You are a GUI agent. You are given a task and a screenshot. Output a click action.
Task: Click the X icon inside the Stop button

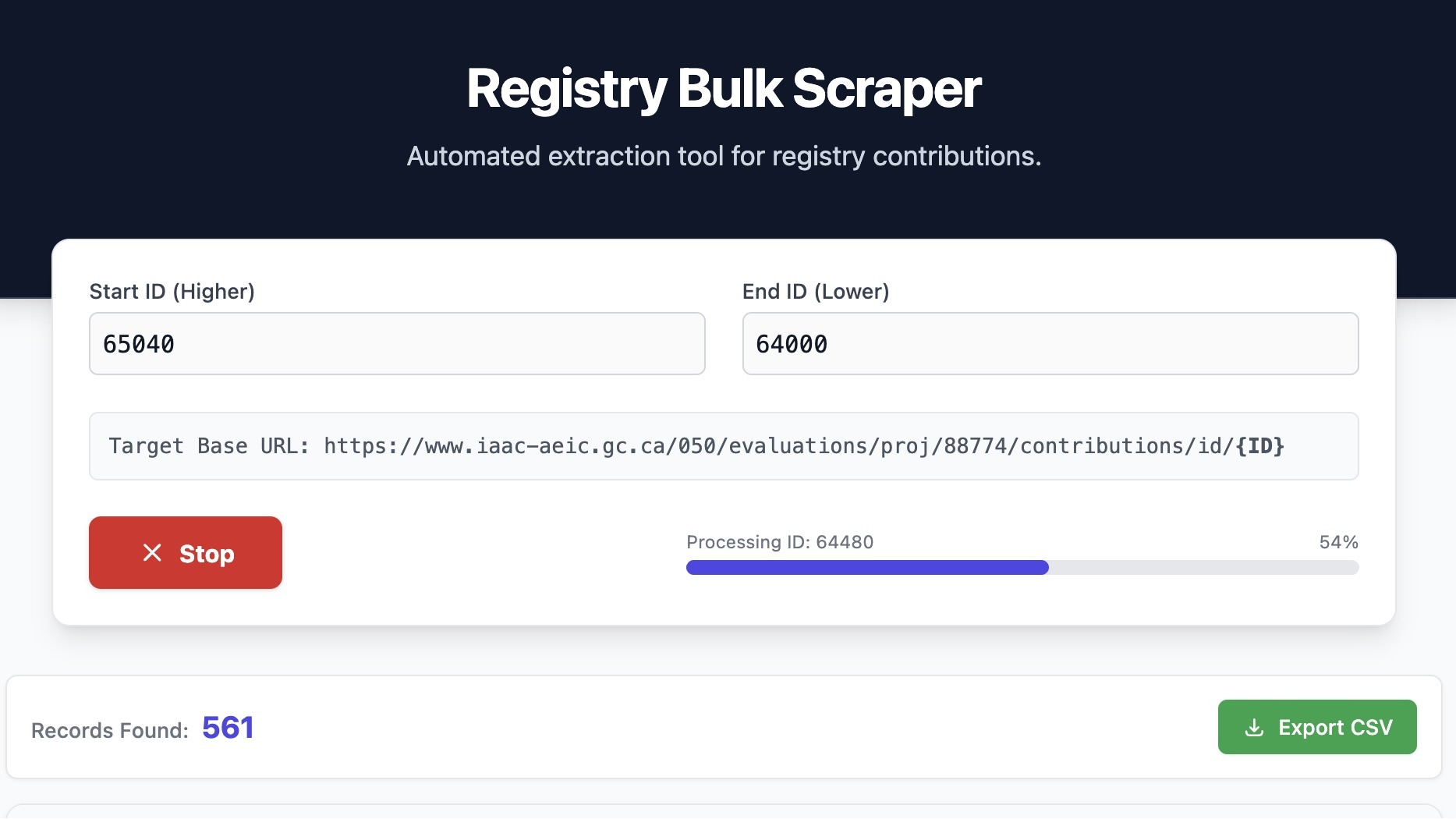click(153, 553)
